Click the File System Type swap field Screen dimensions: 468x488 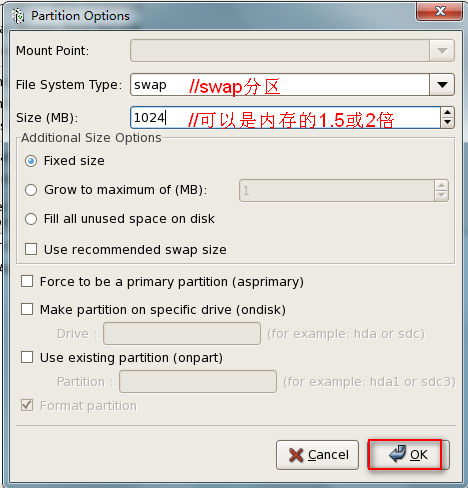pos(280,85)
